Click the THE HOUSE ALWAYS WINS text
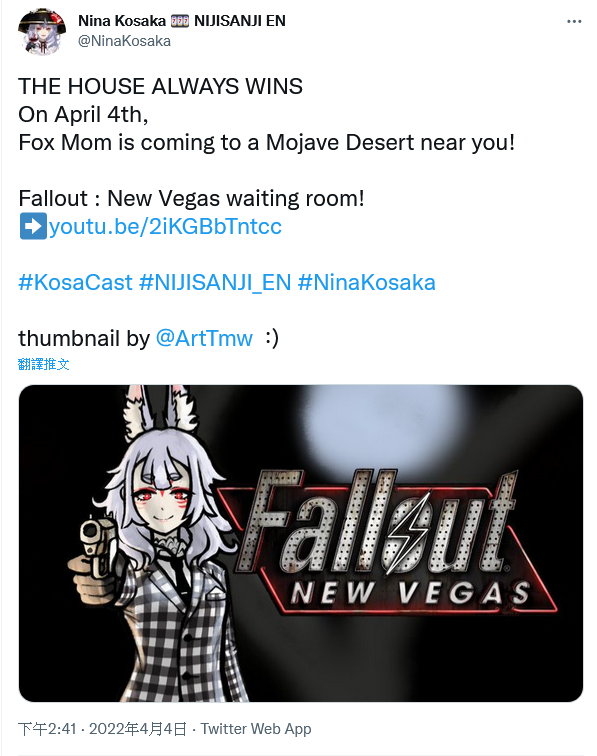Viewport: 597px width, 756px height. point(161,86)
